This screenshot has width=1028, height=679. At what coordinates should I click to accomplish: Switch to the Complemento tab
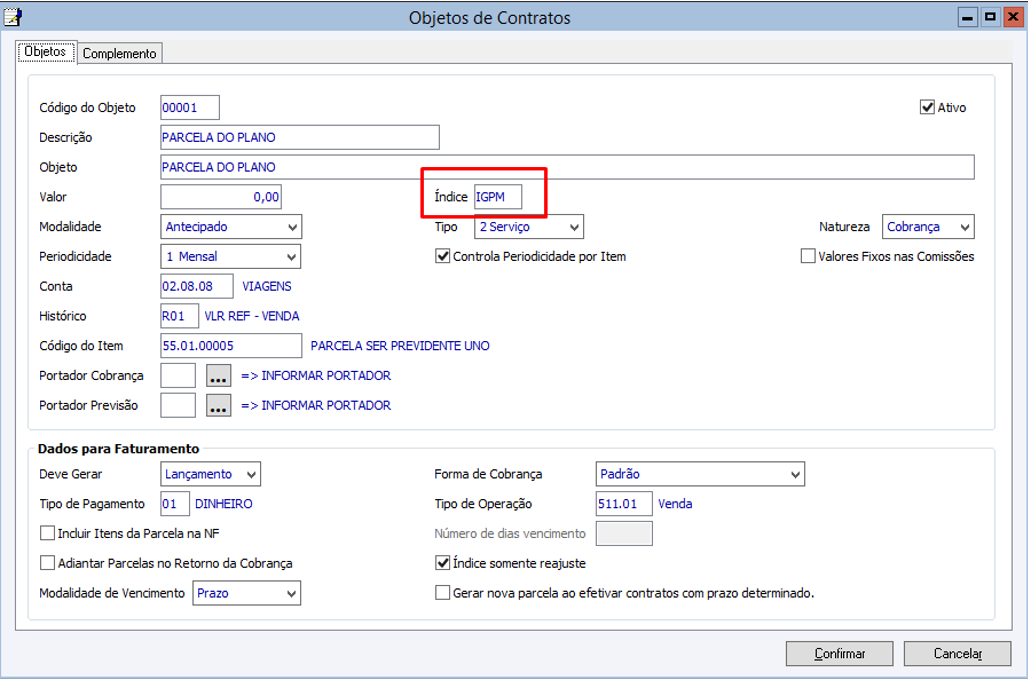coord(120,54)
